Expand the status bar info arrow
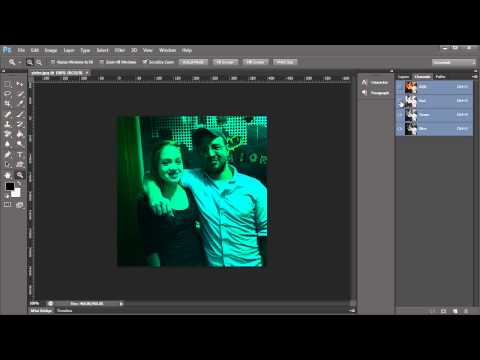The height and width of the screenshot is (360, 480). coord(121,304)
